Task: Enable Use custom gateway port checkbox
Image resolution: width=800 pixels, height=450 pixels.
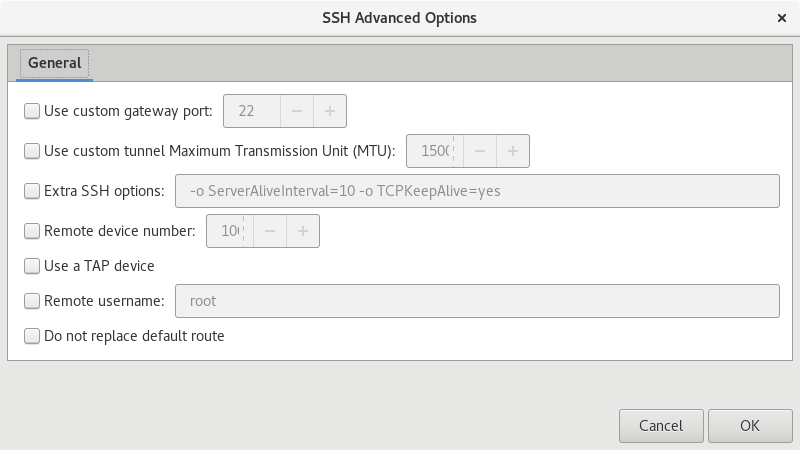Action: (x=32, y=111)
